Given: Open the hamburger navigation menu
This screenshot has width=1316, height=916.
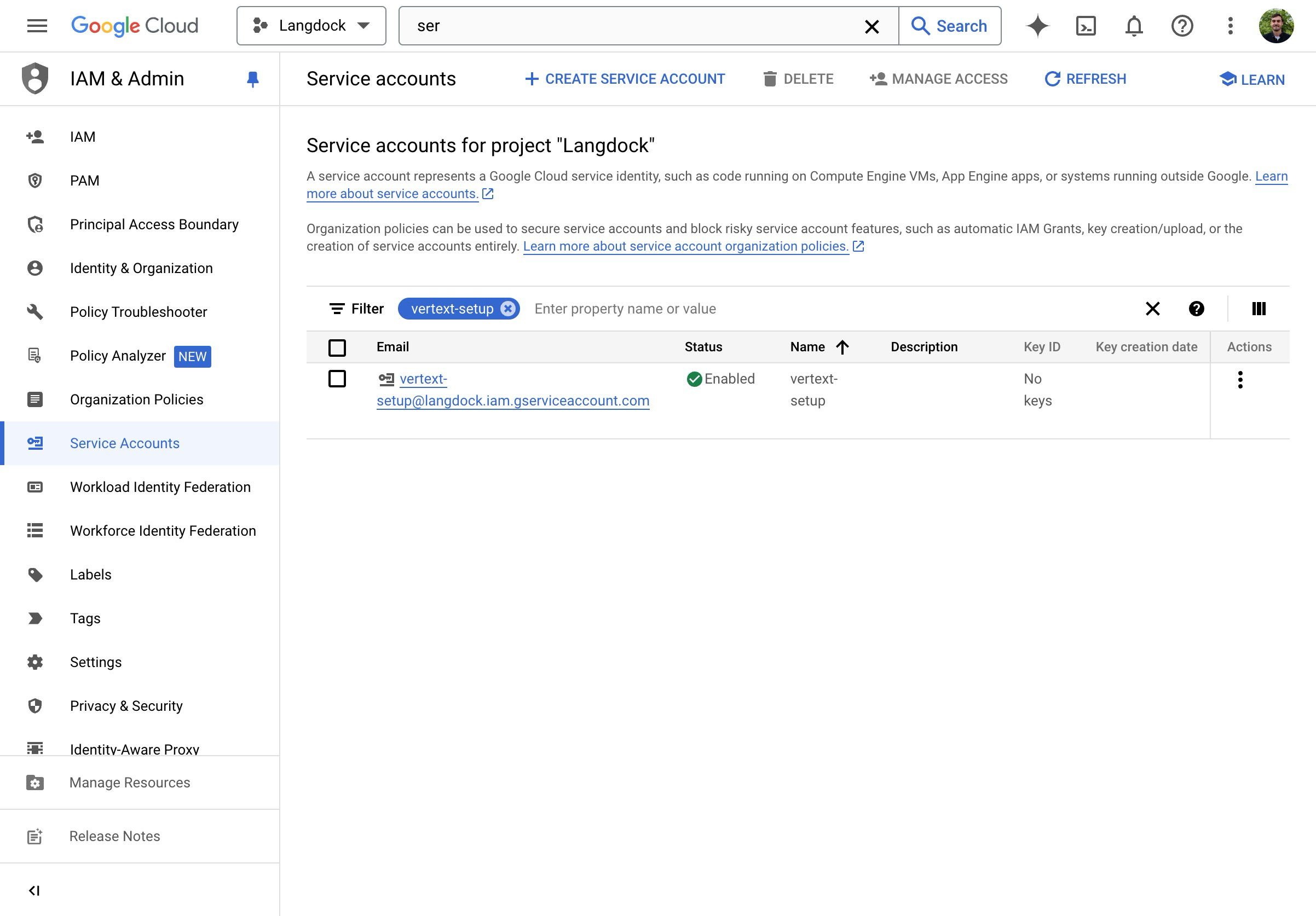Looking at the screenshot, I should pos(37,26).
